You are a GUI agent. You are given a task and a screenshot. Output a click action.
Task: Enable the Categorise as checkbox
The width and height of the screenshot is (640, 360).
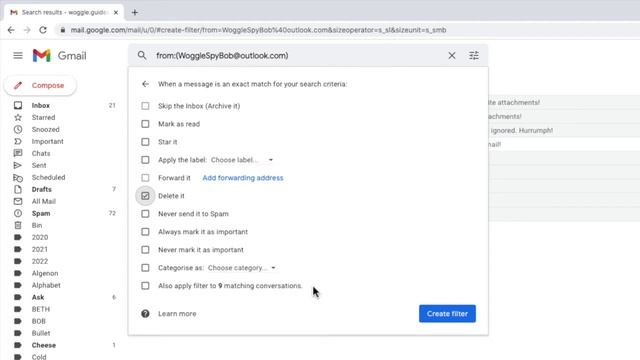[x=145, y=268]
